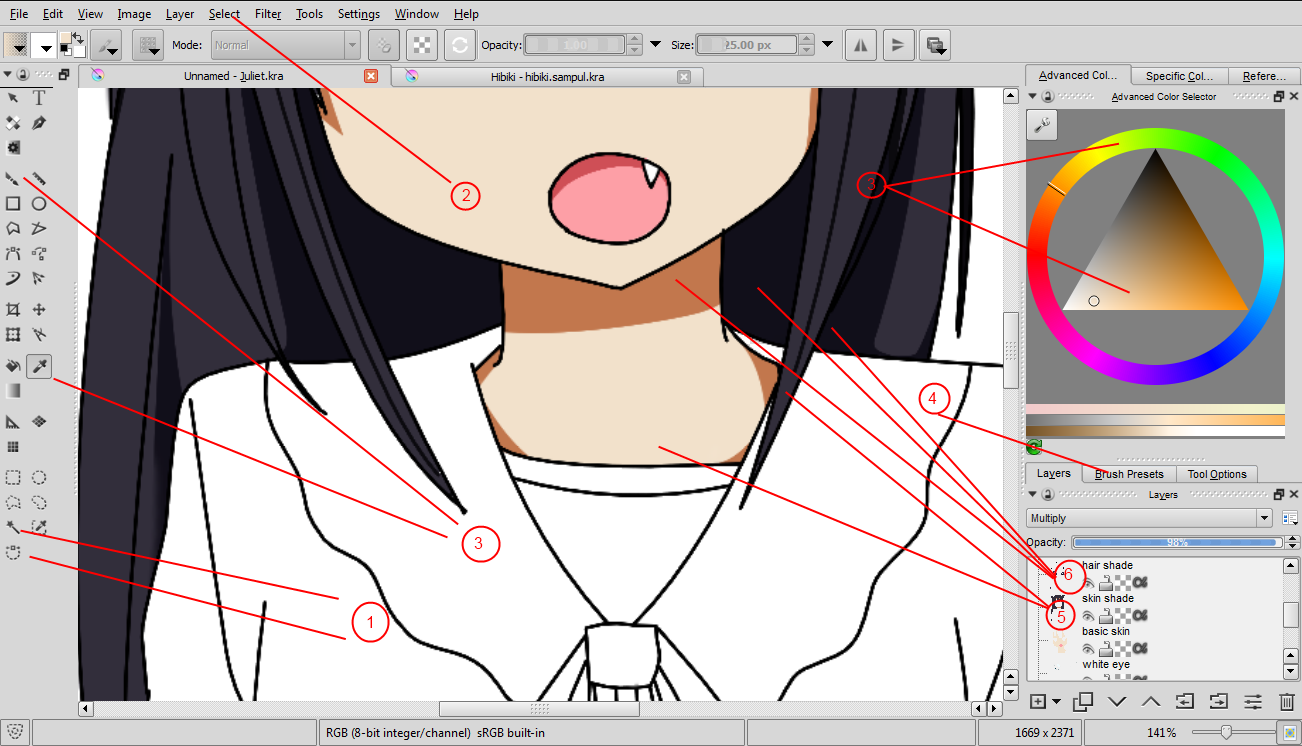Select the Rectangle shape tool
The height and width of the screenshot is (746, 1302).
pyautogui.click(x=13, y=203)
